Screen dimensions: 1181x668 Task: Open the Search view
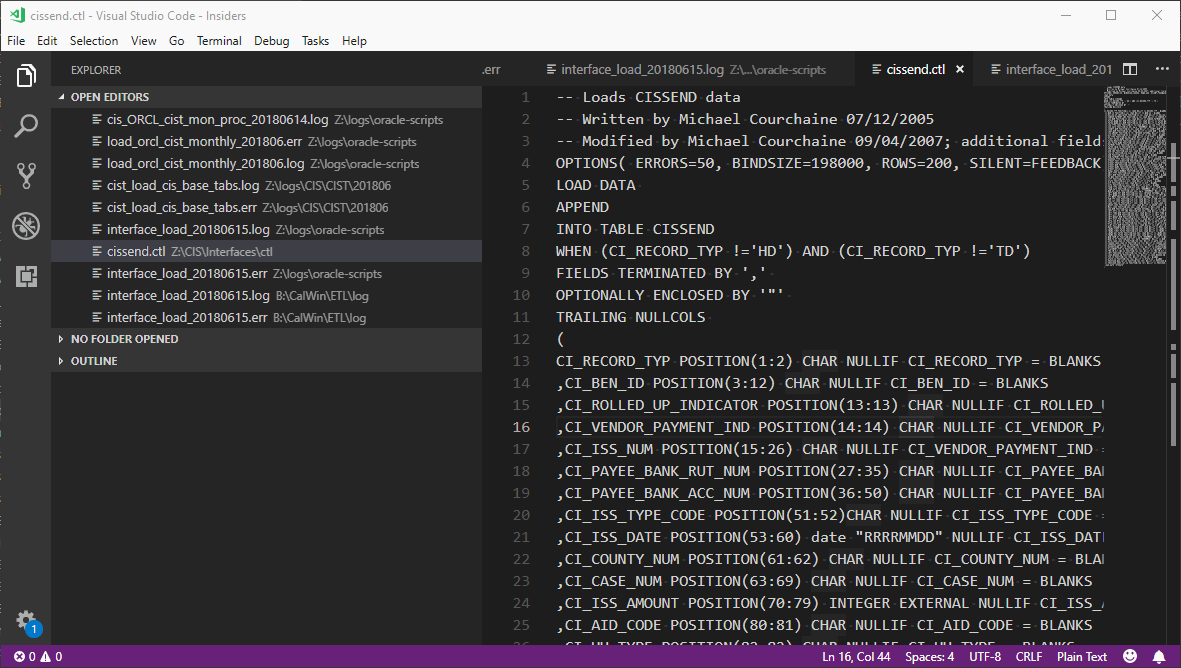25,125
